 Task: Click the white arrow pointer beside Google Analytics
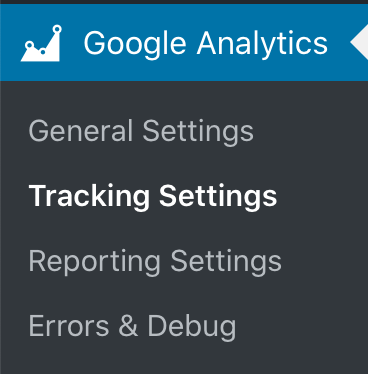359,43
